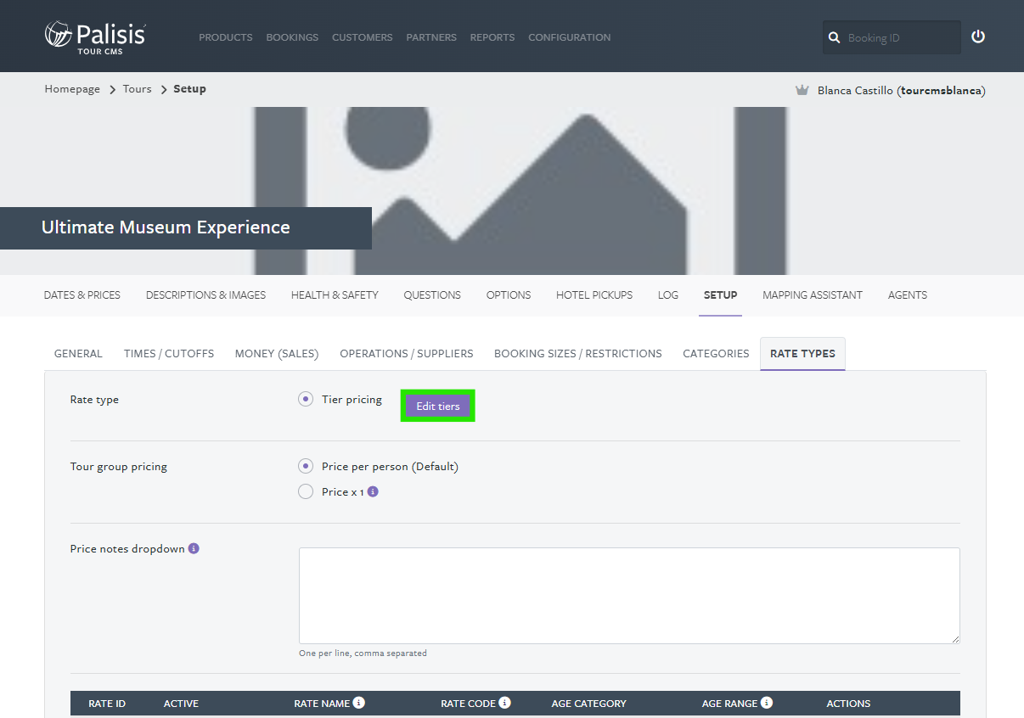
Task: Click the Age Category column header
Action: [x=588, y=704]
